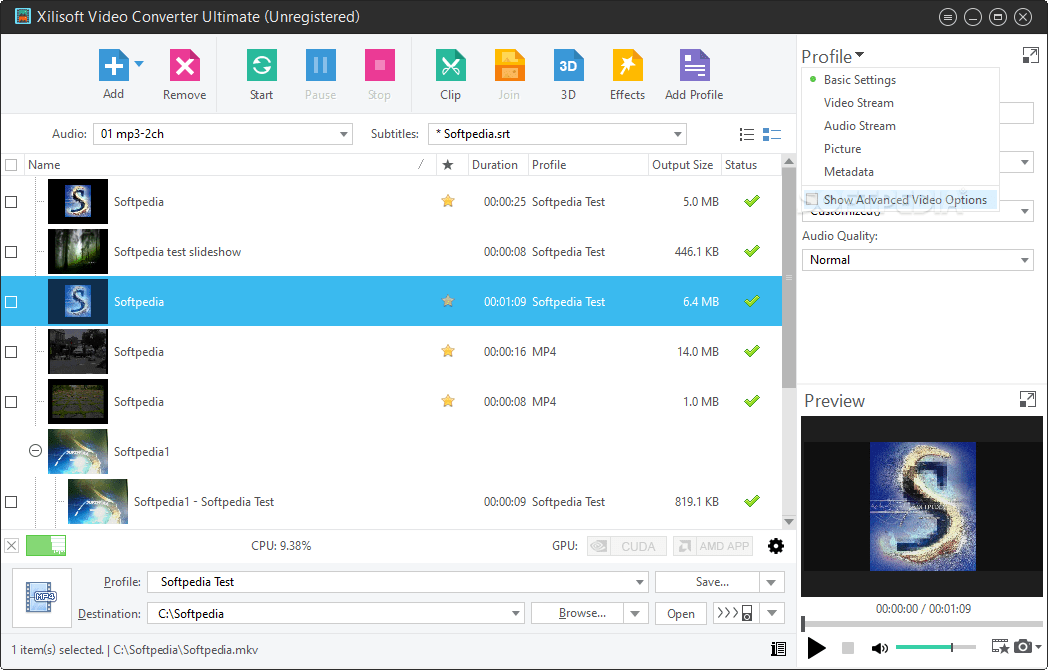The height and width of the screenshot is (670, 1048).
Task: Open the GPU settings gear
Action: point(777,546)
